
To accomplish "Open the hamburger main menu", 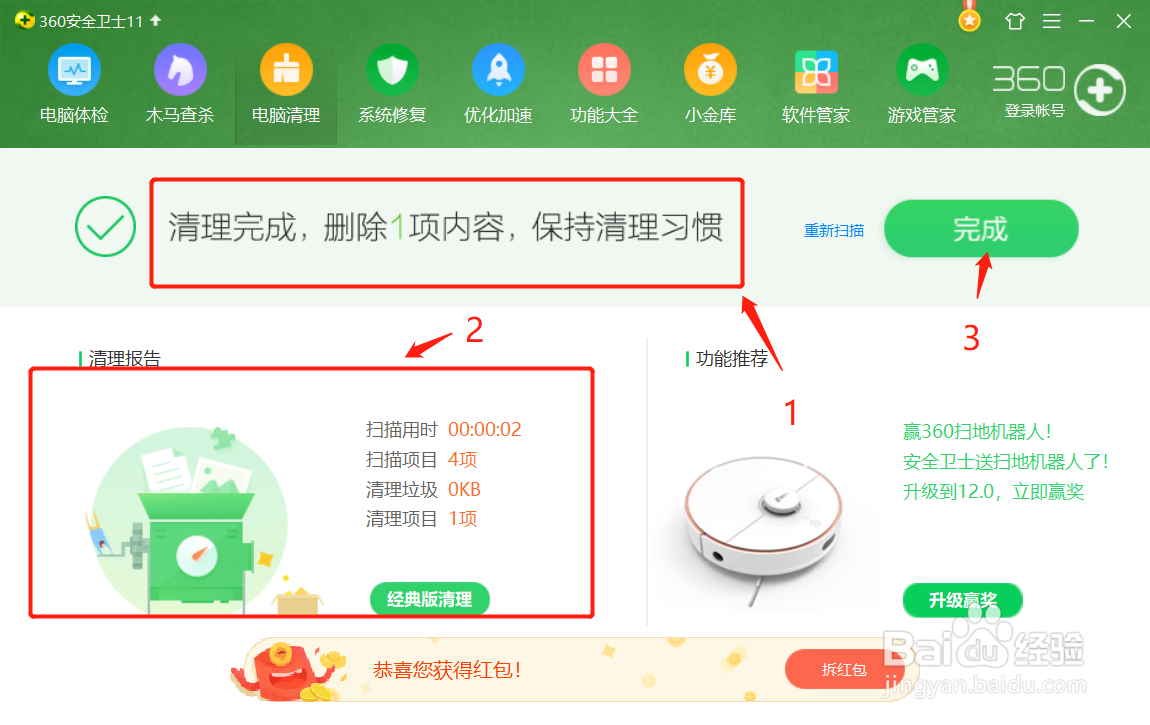I will [x=1052, y=21].
